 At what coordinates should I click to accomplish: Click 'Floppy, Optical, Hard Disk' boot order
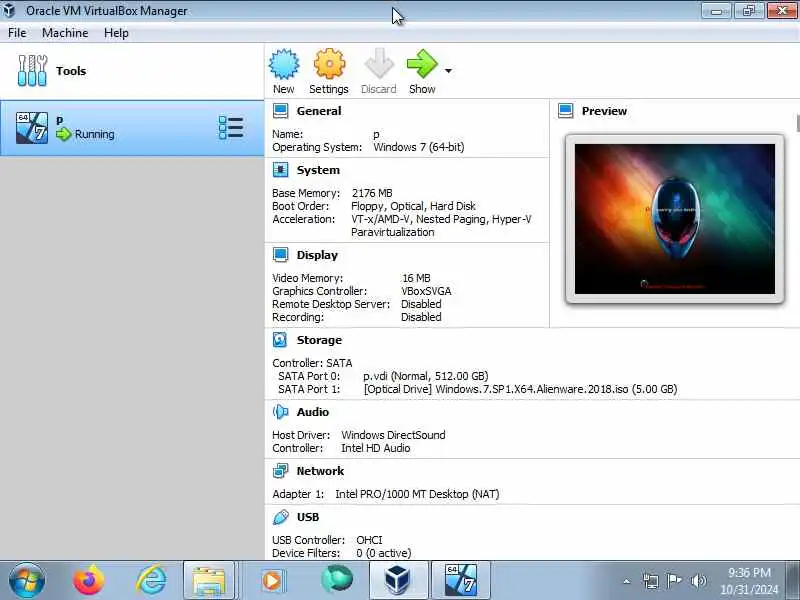(413, 206)
